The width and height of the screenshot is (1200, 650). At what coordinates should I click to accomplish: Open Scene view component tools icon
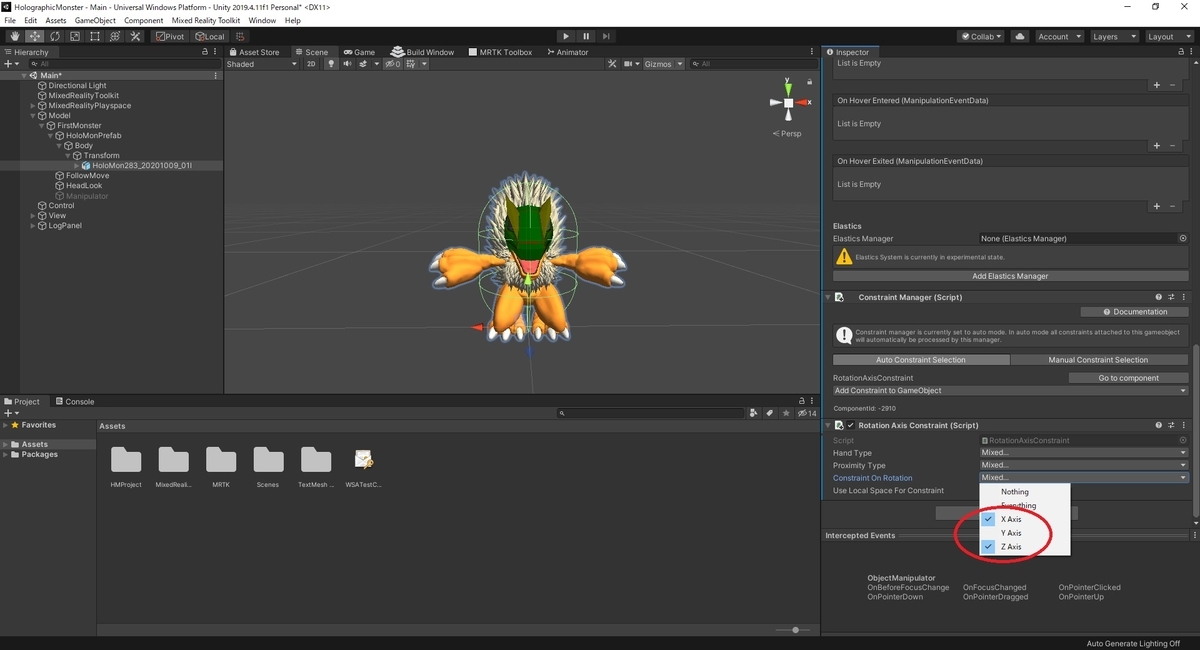pos(614,64)
